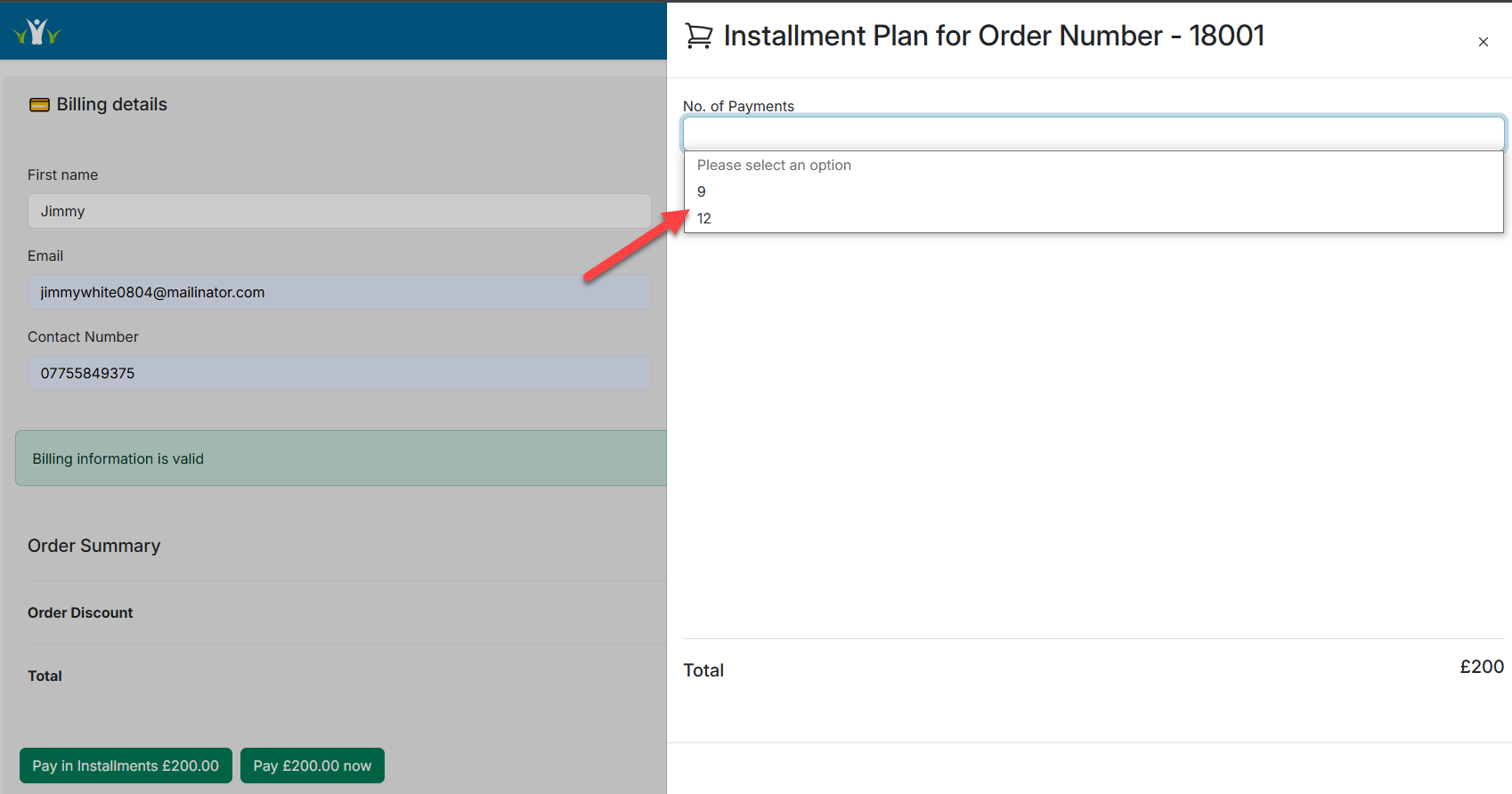
Task: Click the shopping cart icon in panel title
Action: click(699, 36)
